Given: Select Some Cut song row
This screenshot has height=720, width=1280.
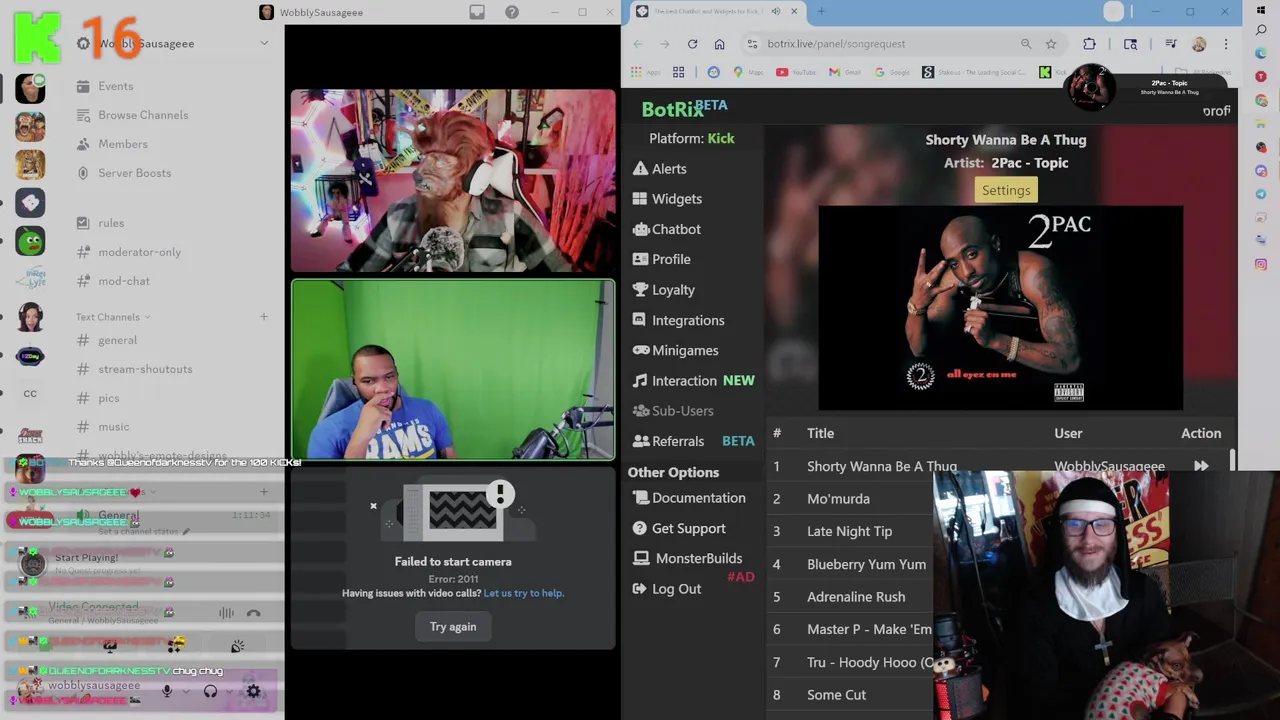Looking at the screenshot, I should [850, 695].
